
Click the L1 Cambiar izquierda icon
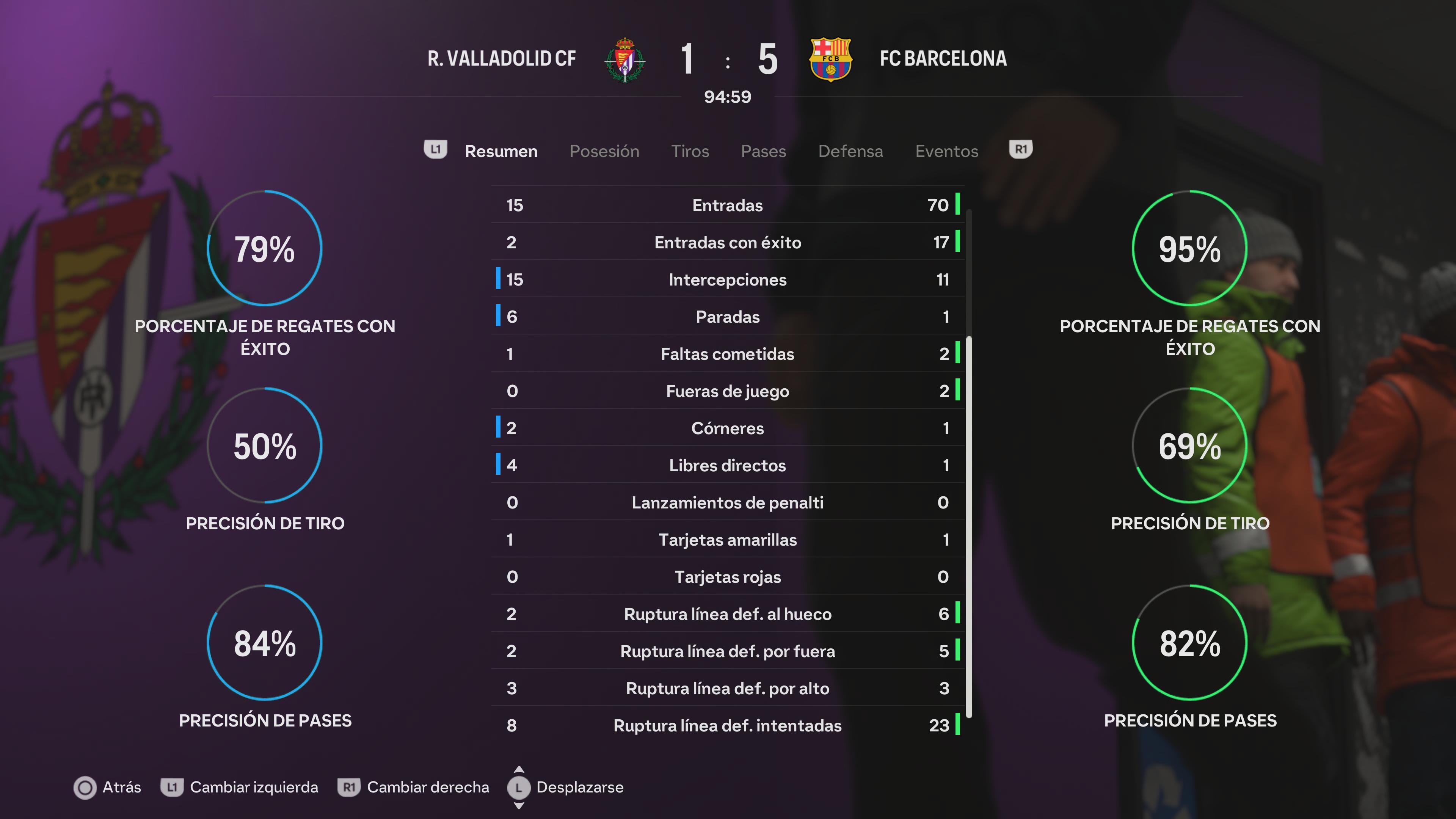coord(172,787)
